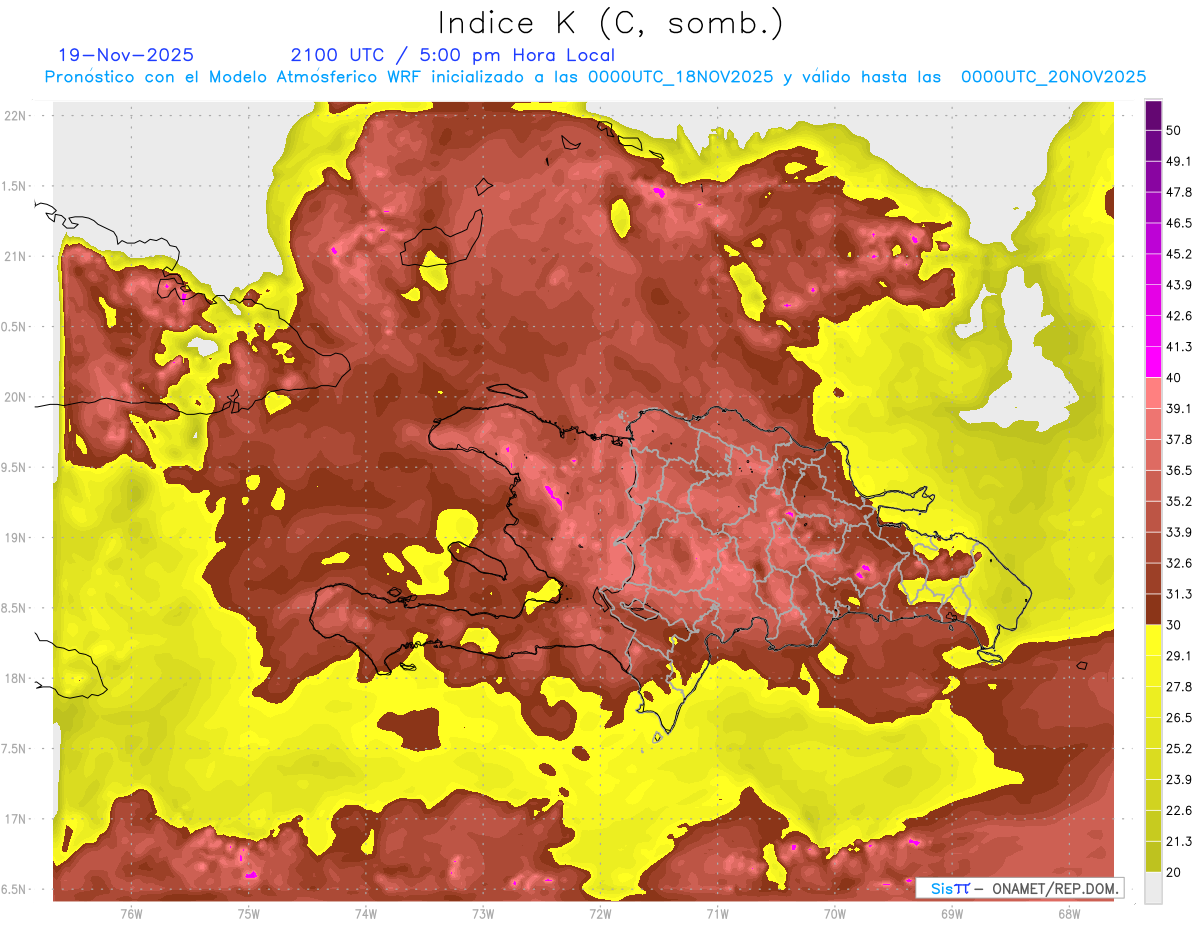This screenshot has height=927, width=1200.
Task: Click the '32.6' value on the color scale
Action: [x=1178, y=563]
